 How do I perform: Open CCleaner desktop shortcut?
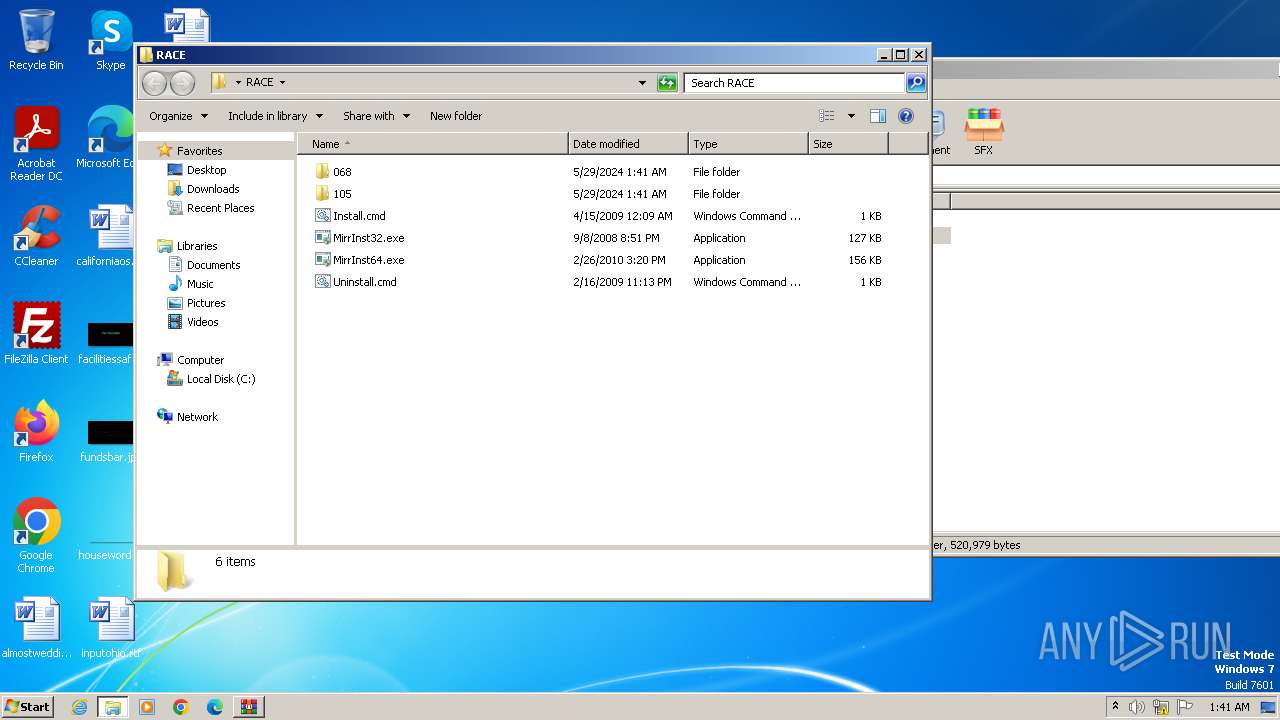(36, 236)
